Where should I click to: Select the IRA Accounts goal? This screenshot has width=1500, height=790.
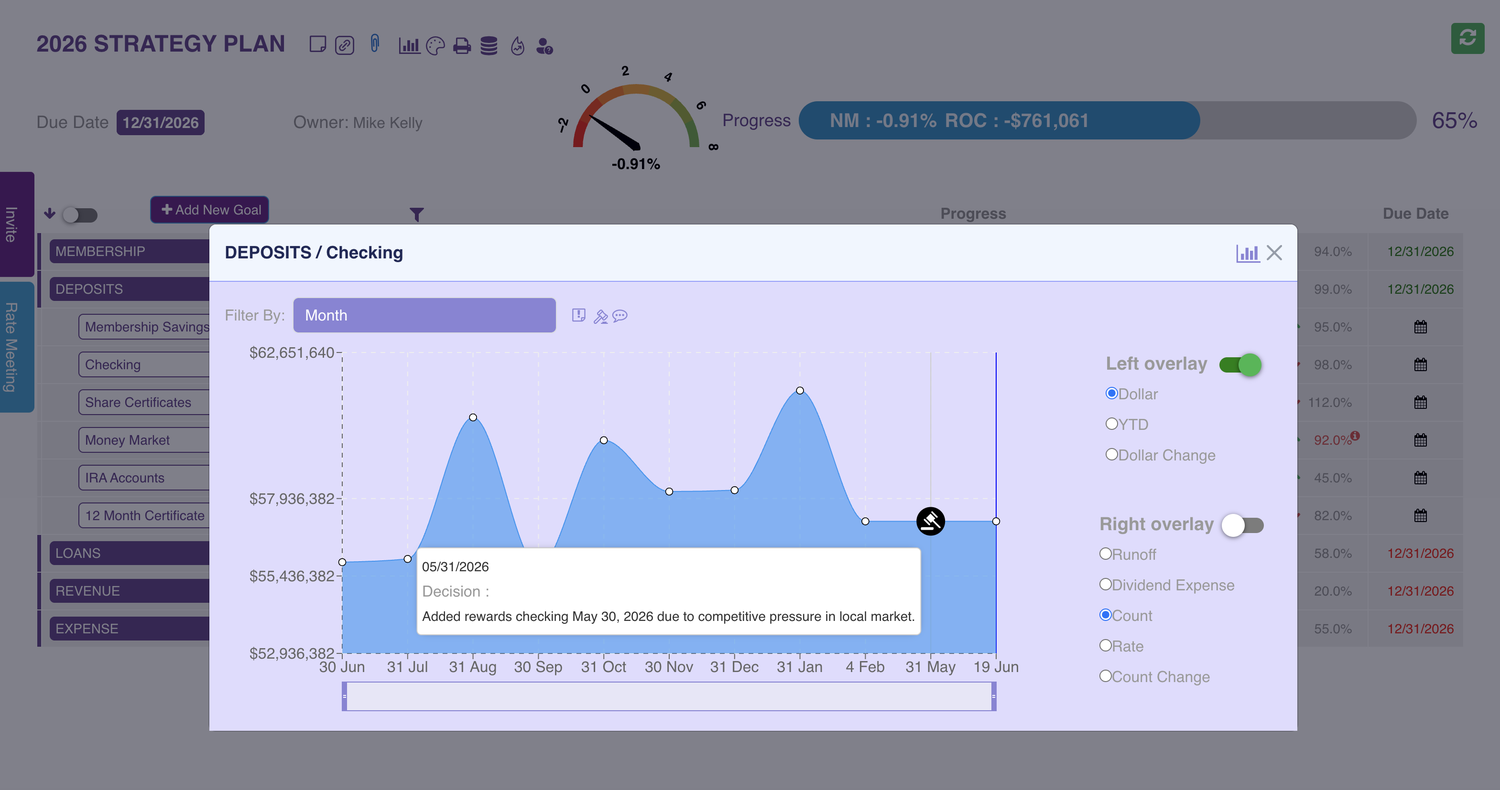[x=144, y=478]
